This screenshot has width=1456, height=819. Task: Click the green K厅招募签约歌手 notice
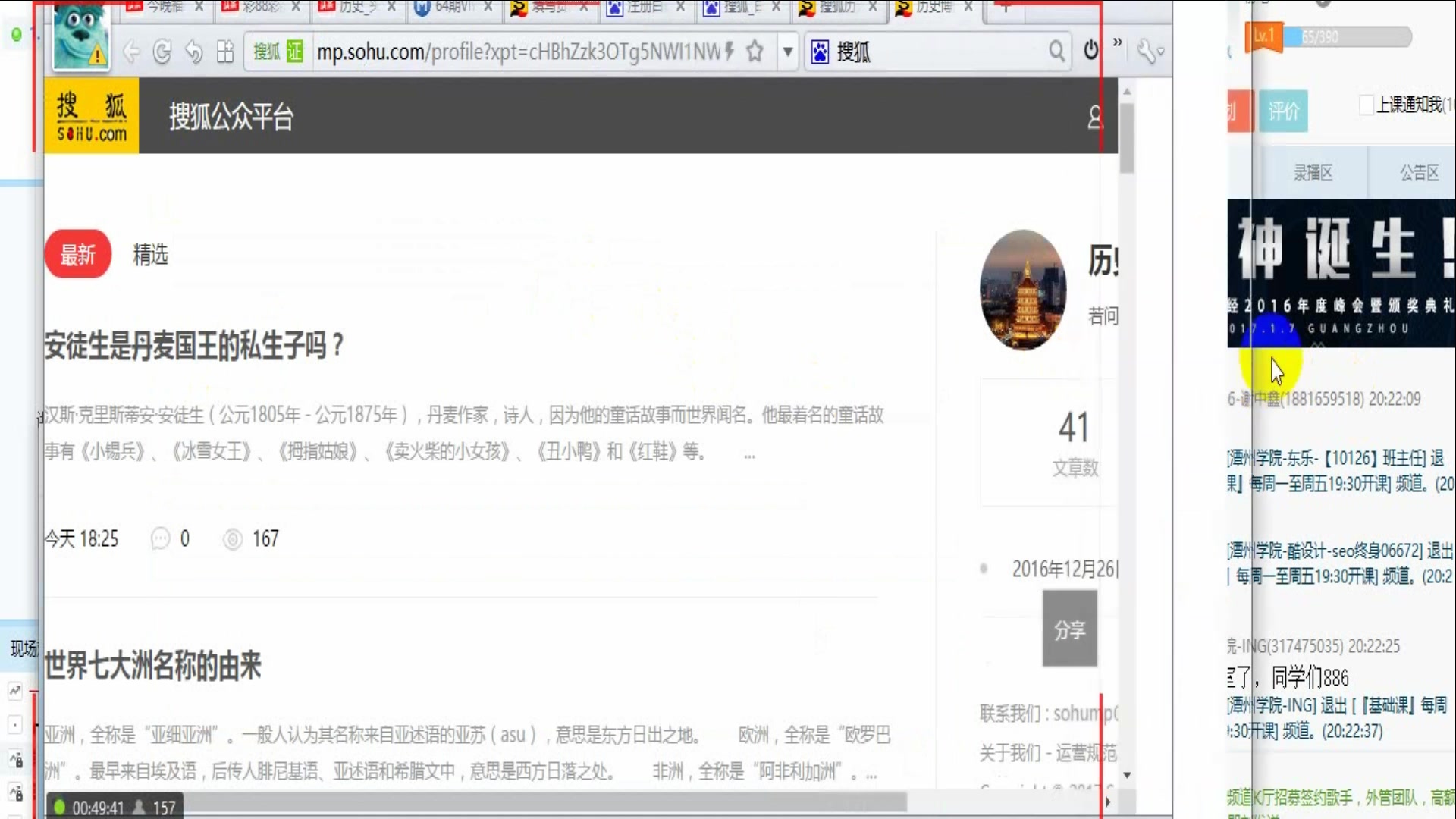1341,798
